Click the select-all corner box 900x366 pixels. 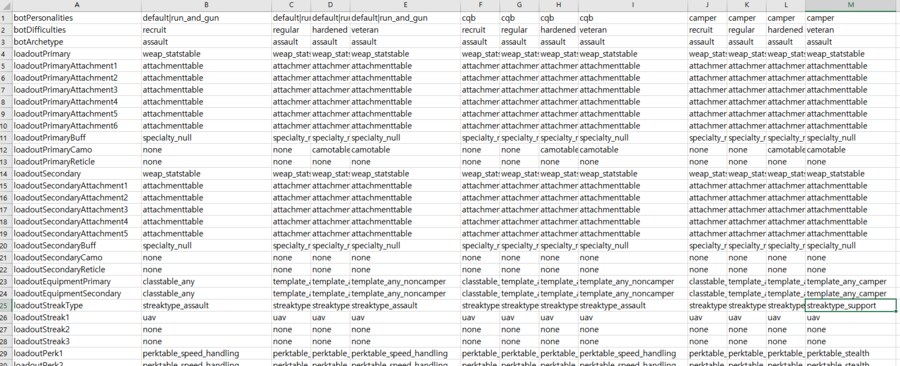click(x=6, y=5)
